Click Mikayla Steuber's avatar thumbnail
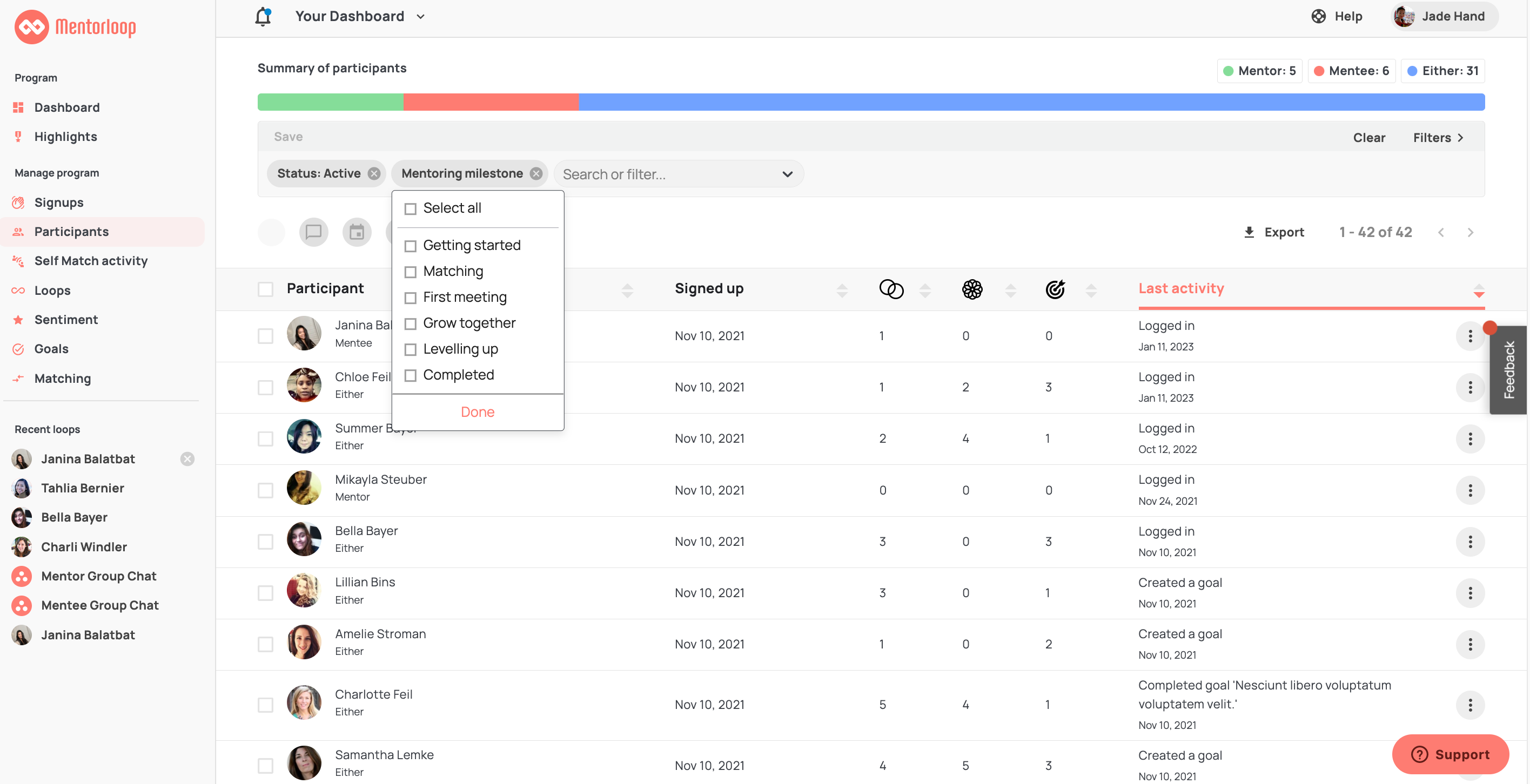Viewport: 1530px width, 784px height. [304, 488]
